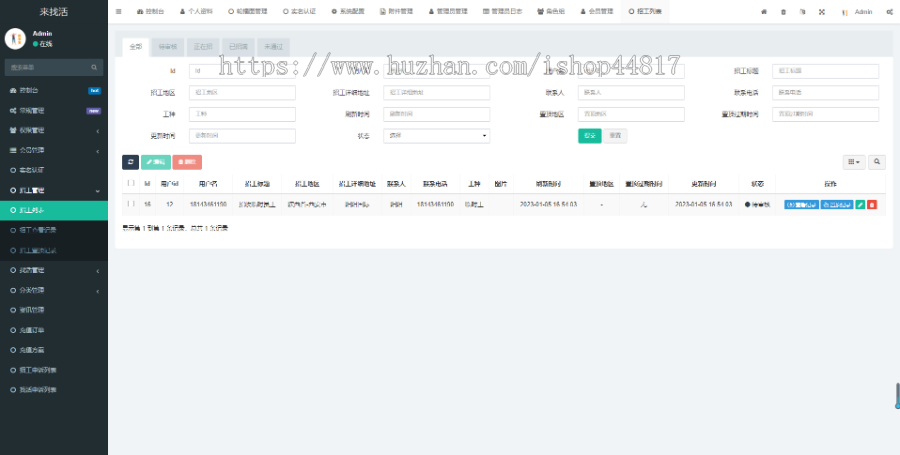Click the red trash icon in the row
This screenshot has width=900, height=455.
click(872, 204)
